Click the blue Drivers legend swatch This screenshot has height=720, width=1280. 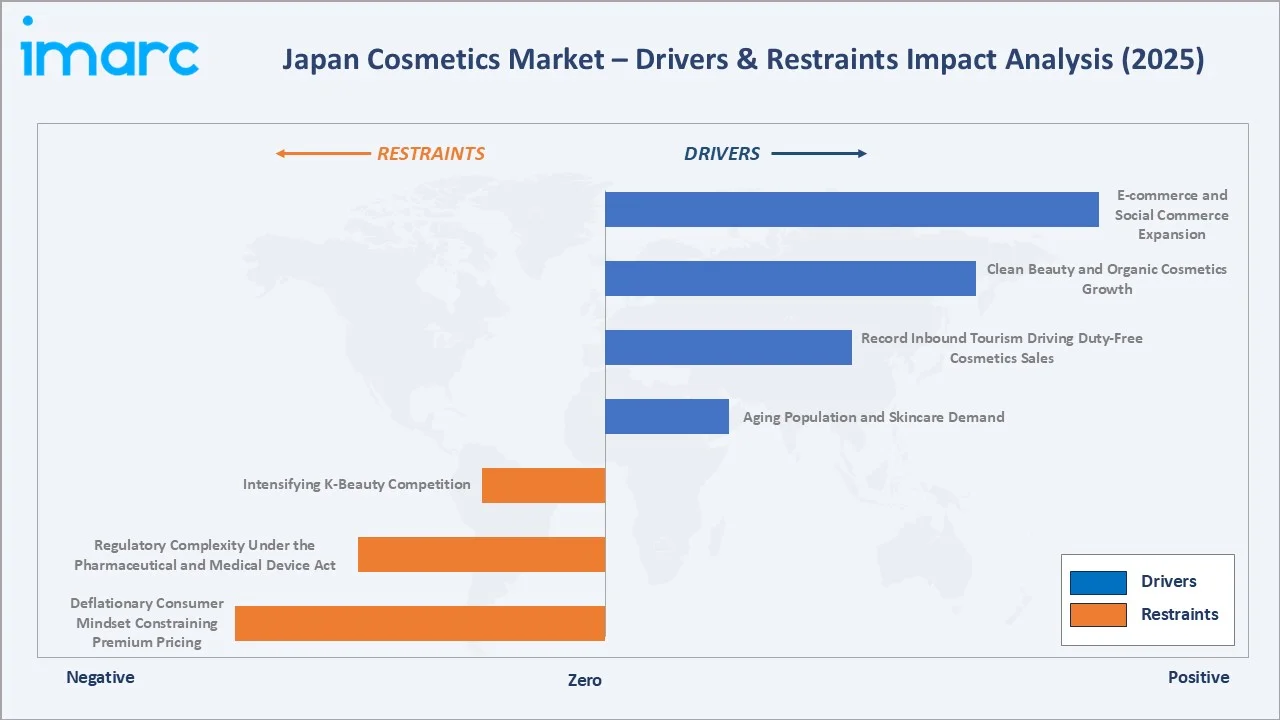pyautogui.click(x=1098, y=582)
